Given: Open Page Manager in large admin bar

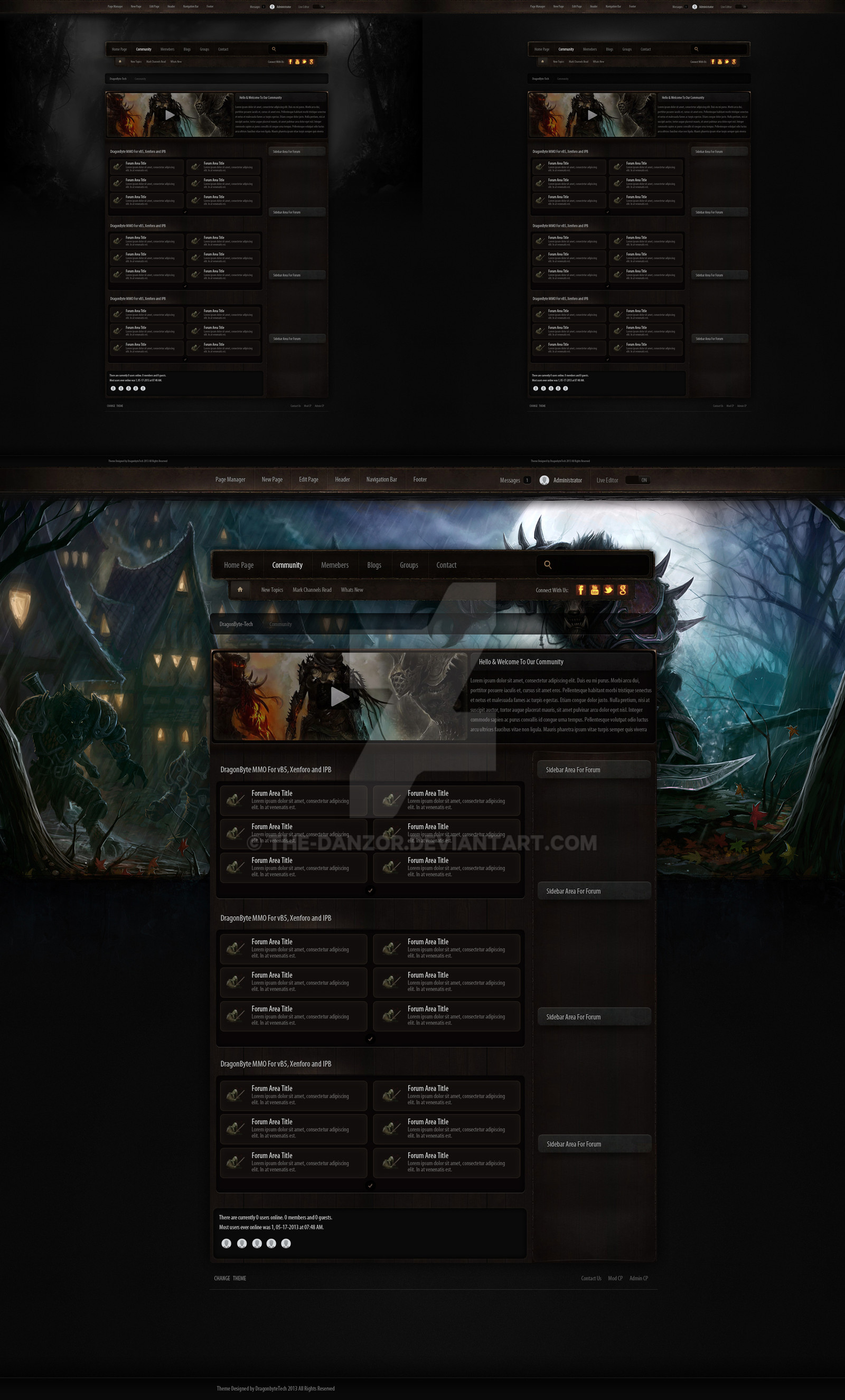Looking at the screenshot, I should (x=230, y=479).
